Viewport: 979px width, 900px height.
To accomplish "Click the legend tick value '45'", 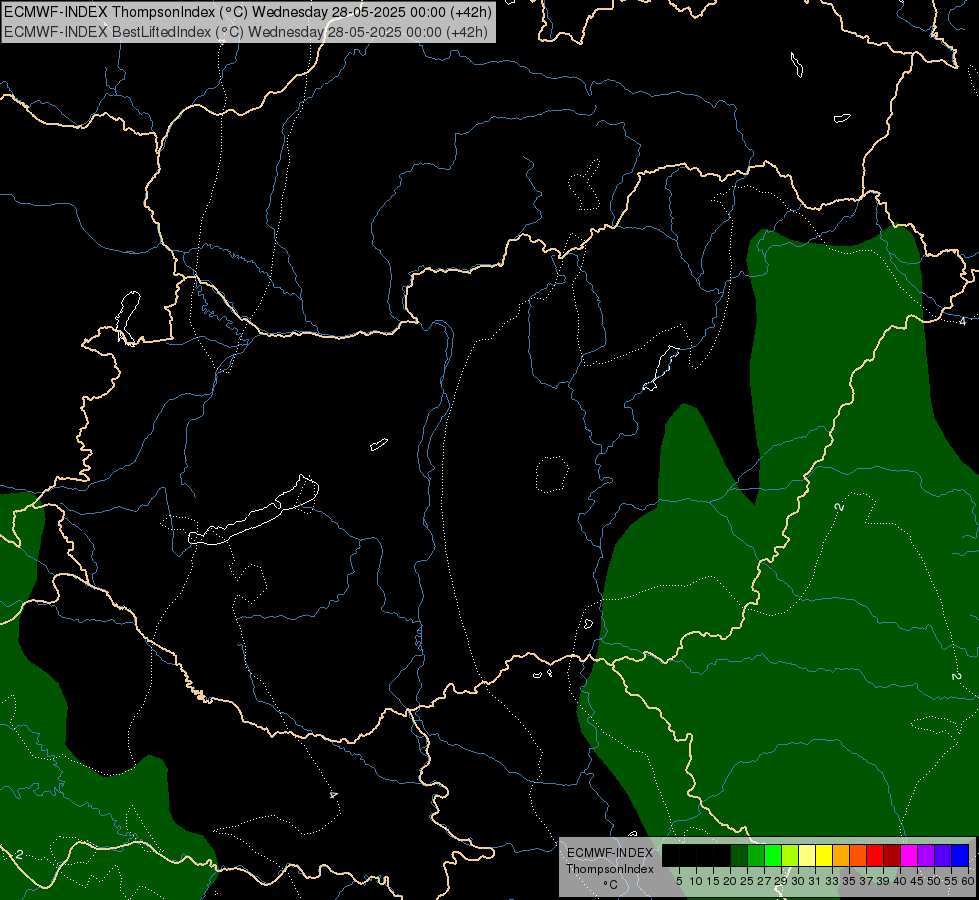I will point(917,881).
